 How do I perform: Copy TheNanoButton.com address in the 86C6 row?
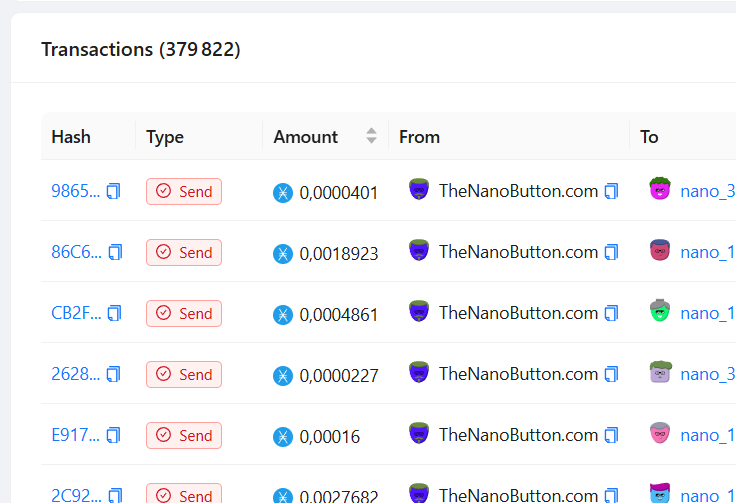click(x=611, y=252)
